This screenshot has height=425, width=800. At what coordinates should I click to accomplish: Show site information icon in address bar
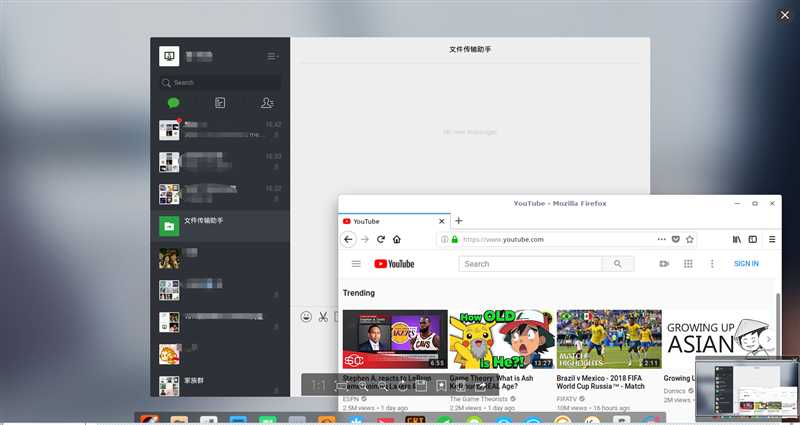444,239
